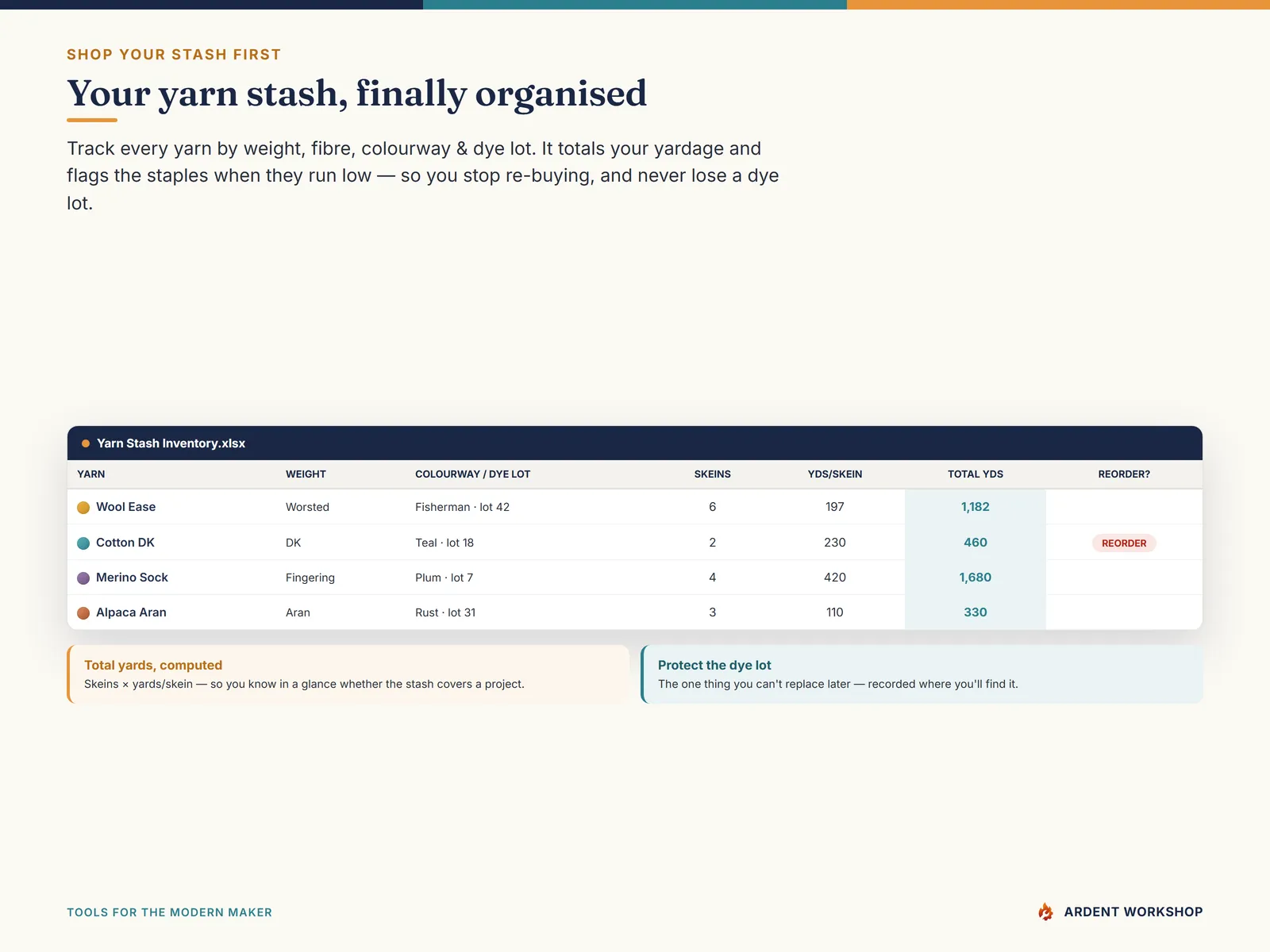1270x952 pixels.
Task: Click the Ardent Workshop flame logo icon
Action: (1045, 912)
